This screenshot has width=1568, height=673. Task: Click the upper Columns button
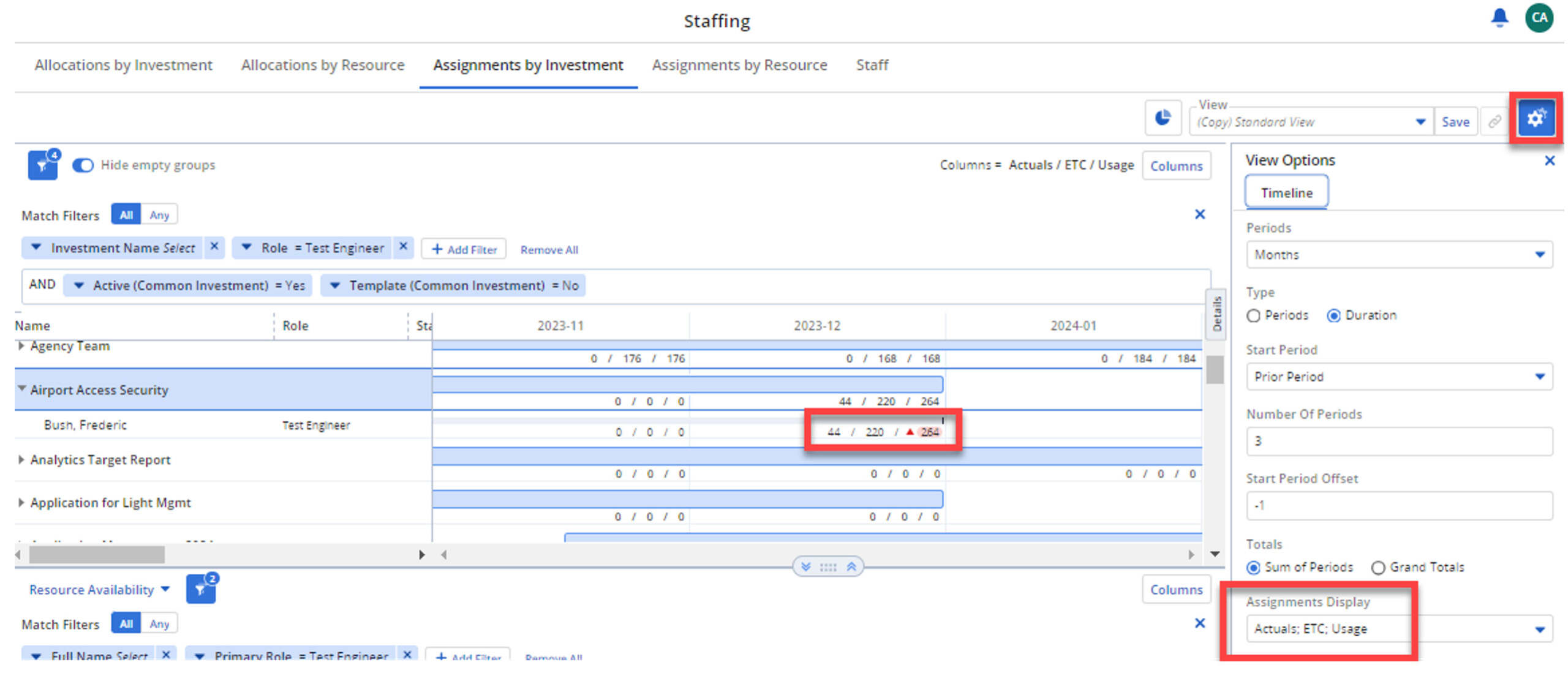pyautogui.click(x=1176, y=166)
